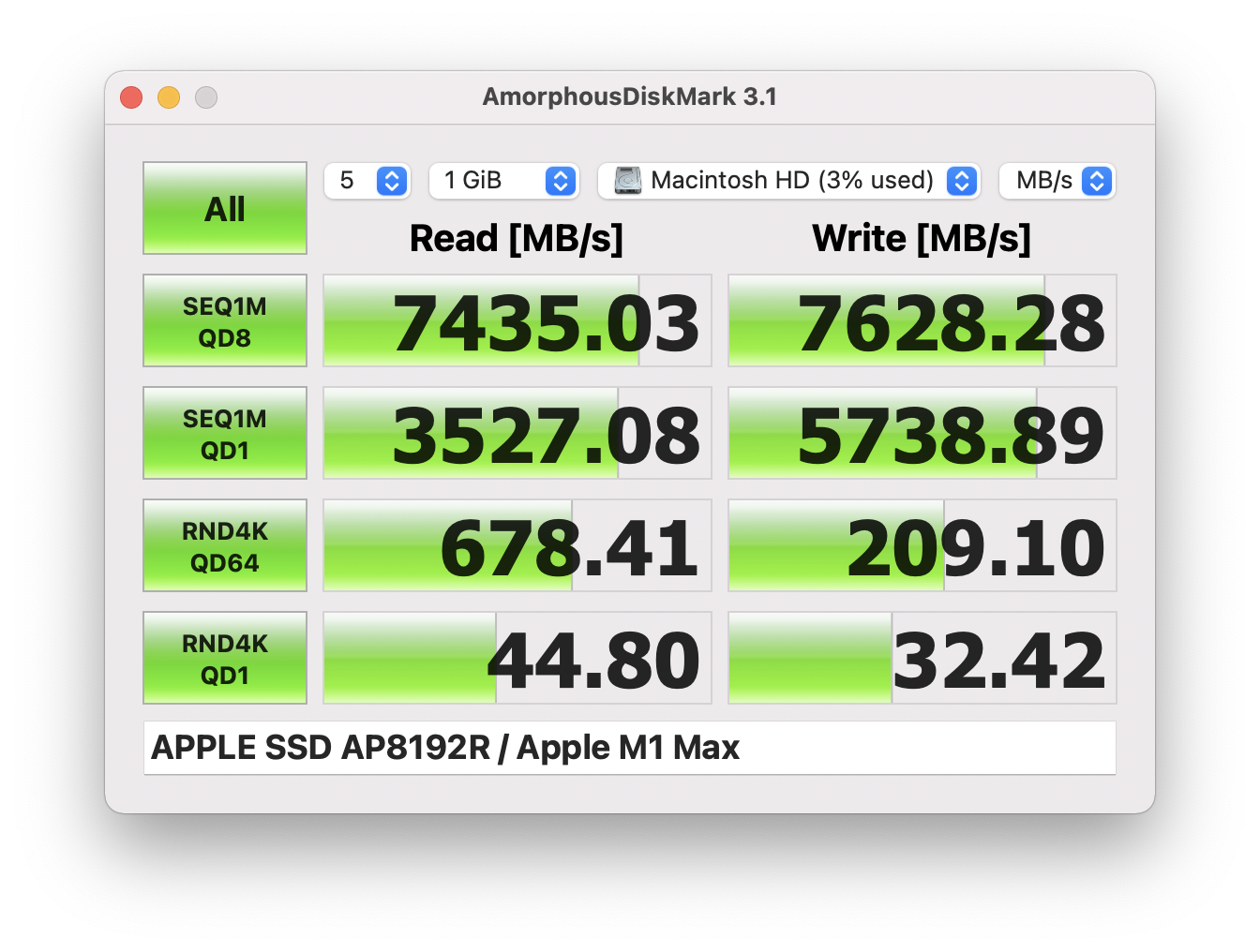Start the SEQ1M QD1 test
Viewport: 1260px width, 952px height.
click(x=225, y=433)
